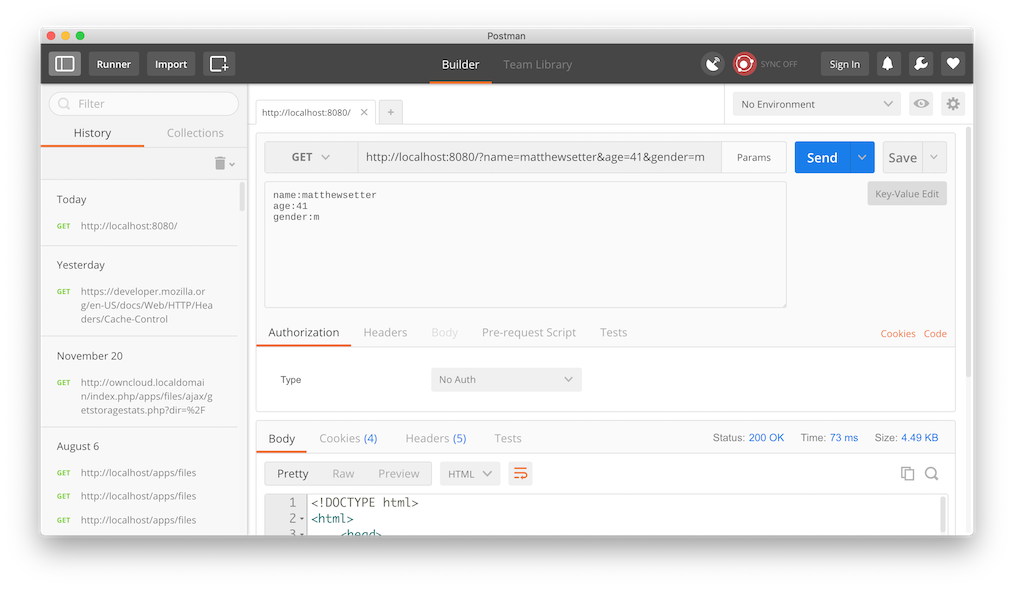
Task: Click the Params button
Action: tap(754, 157)
